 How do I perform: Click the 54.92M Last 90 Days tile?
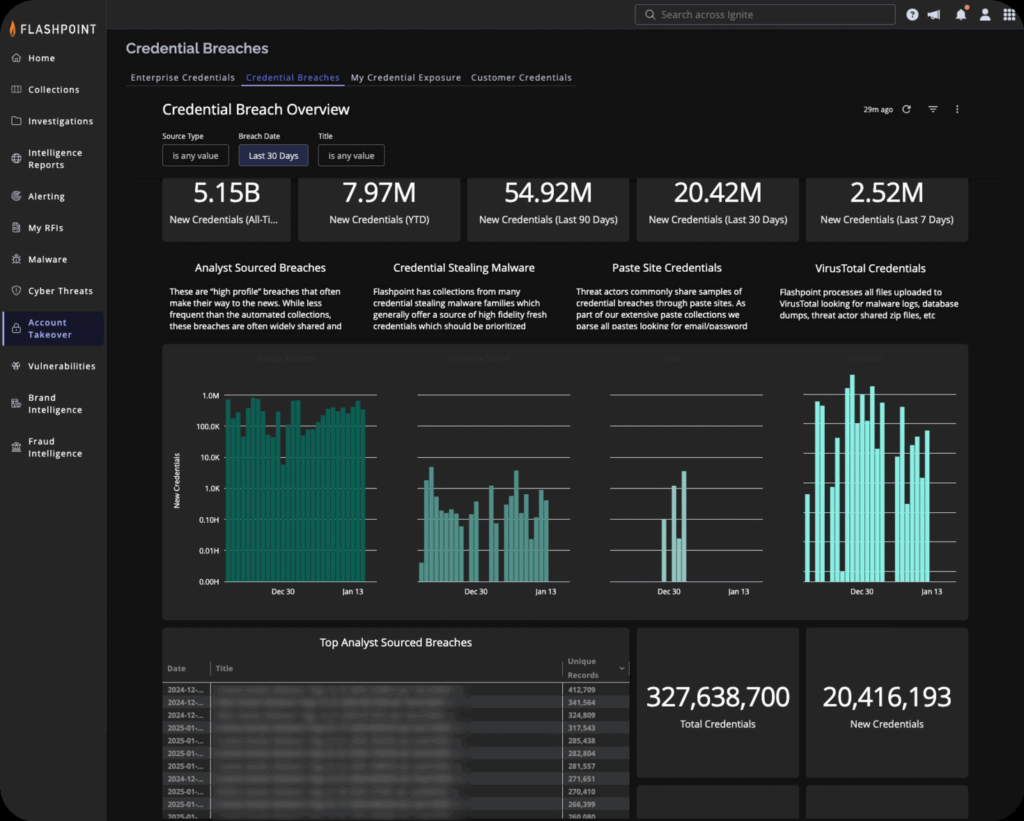549,209
